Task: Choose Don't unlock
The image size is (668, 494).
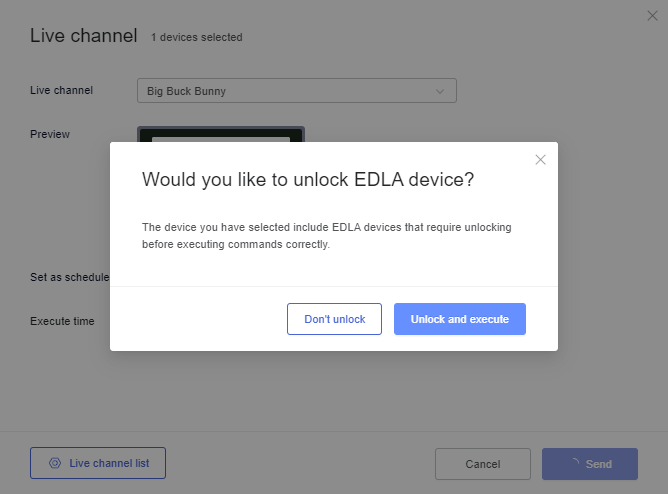Action: [334, 319]
